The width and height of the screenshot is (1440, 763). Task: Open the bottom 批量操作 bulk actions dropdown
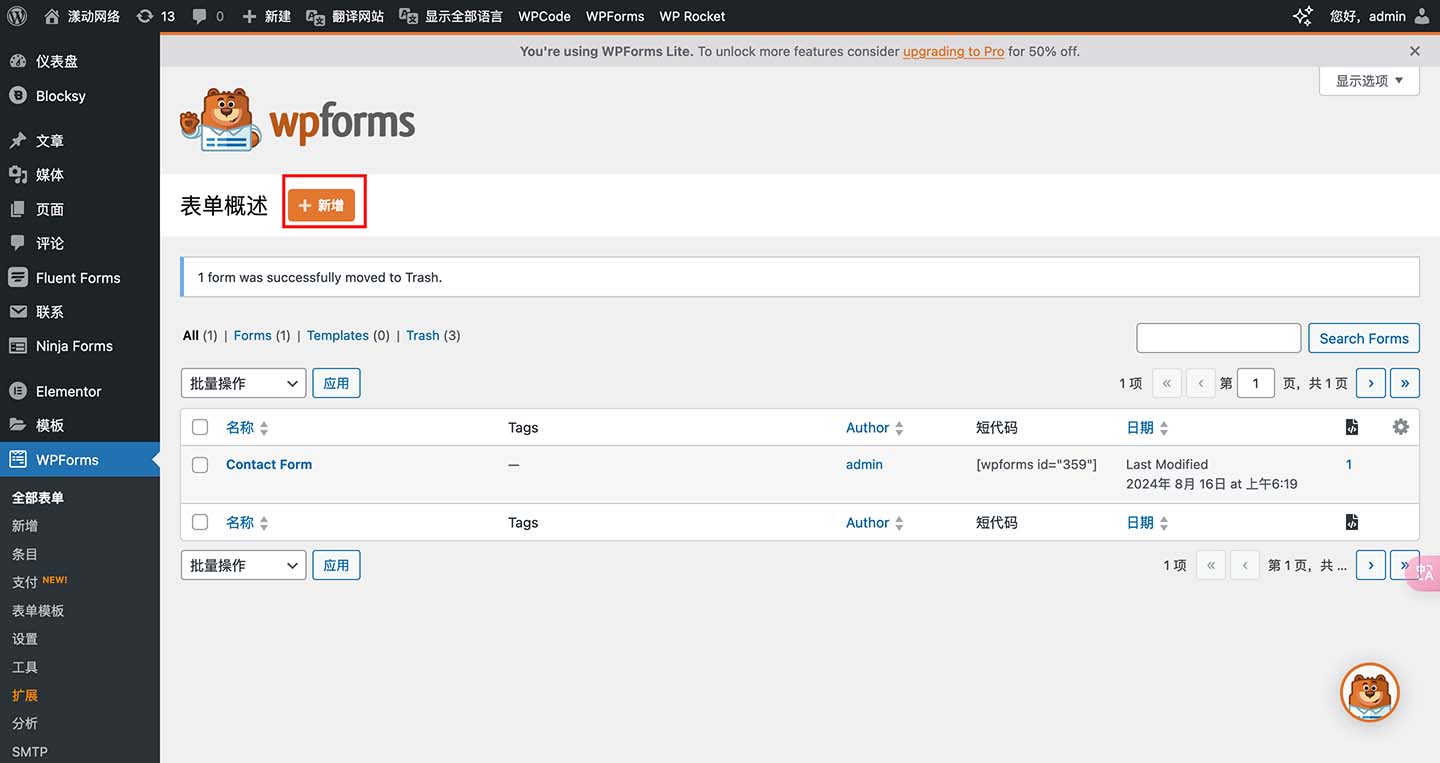[243, 565]
